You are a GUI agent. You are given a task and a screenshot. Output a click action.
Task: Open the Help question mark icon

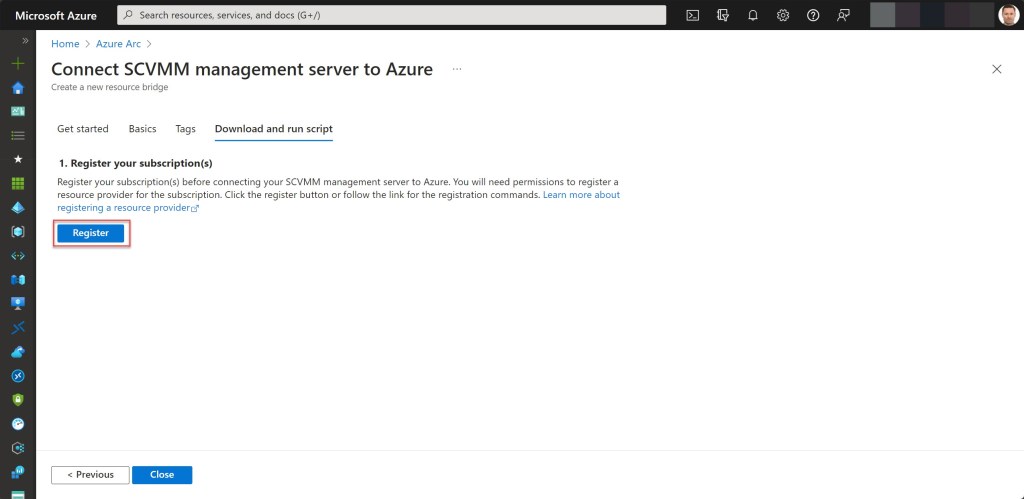[x=813, y=15]
